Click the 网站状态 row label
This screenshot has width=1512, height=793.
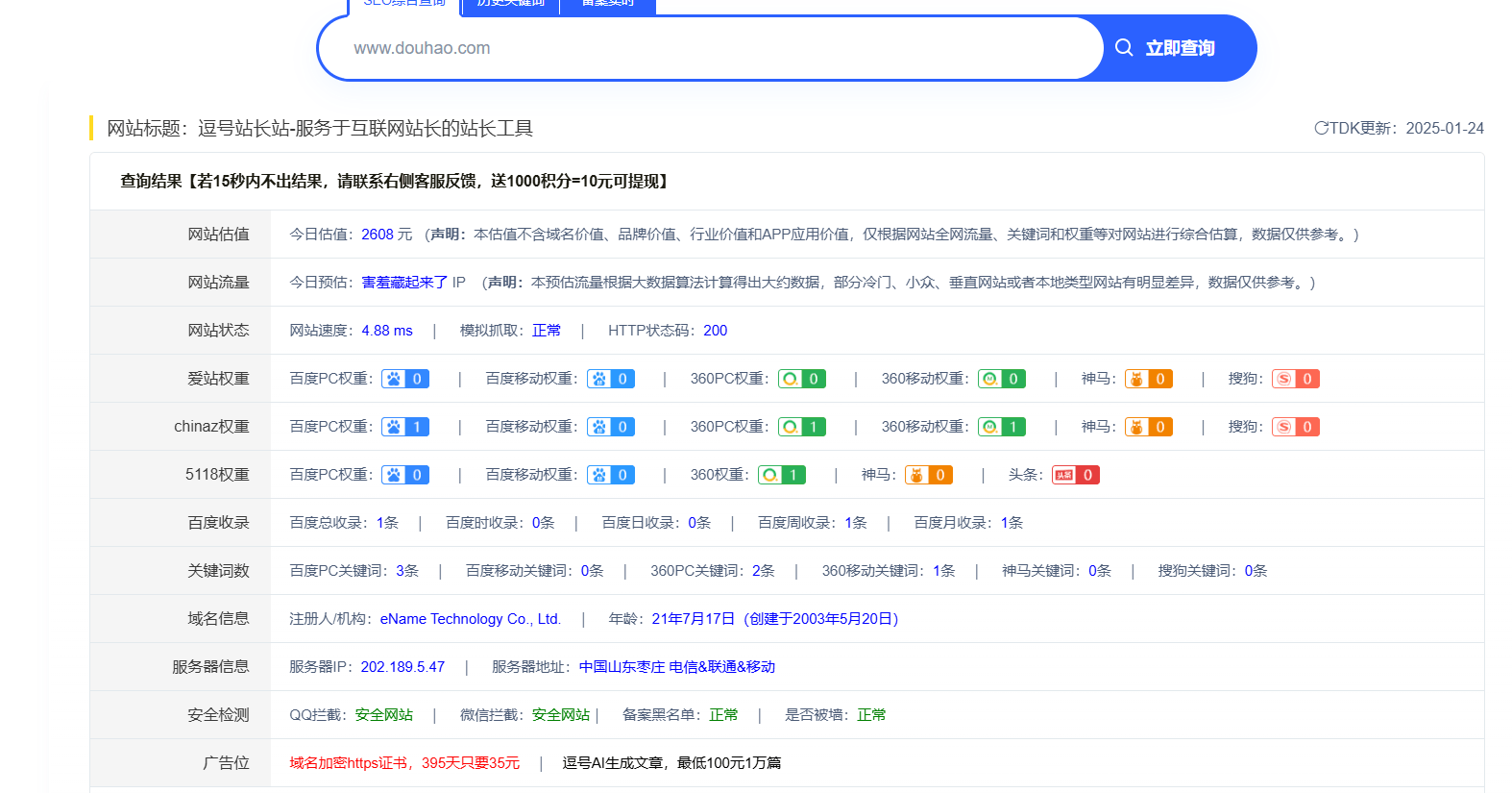pyautogui.click(x=218, y=331)
